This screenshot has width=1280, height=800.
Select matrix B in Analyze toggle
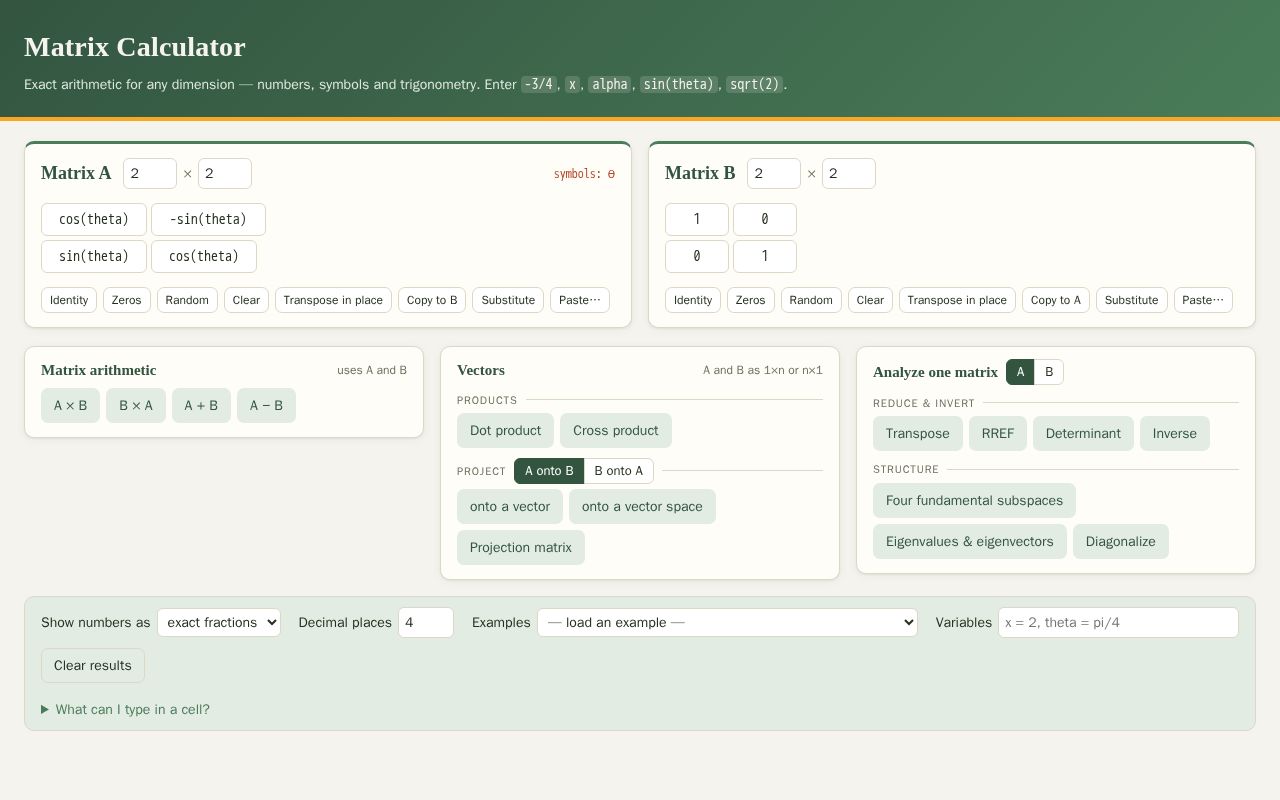(x=1049, y=372)
